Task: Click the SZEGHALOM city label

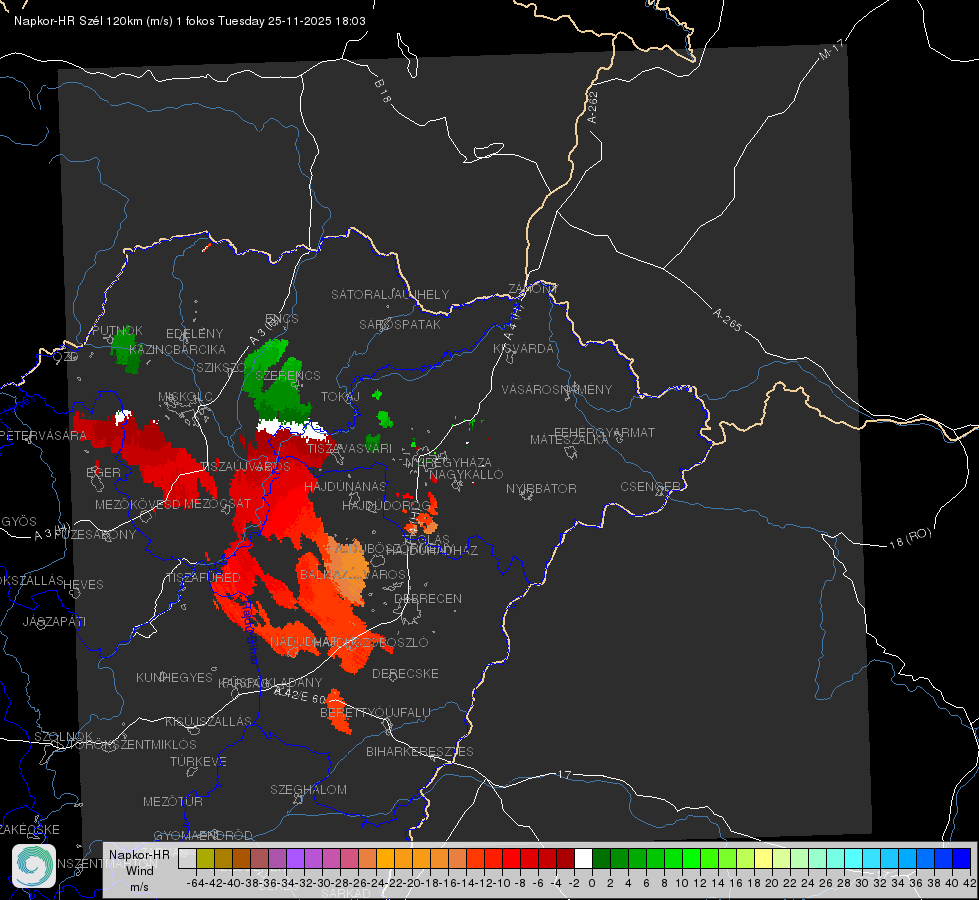Action: [x=308, y=789]
